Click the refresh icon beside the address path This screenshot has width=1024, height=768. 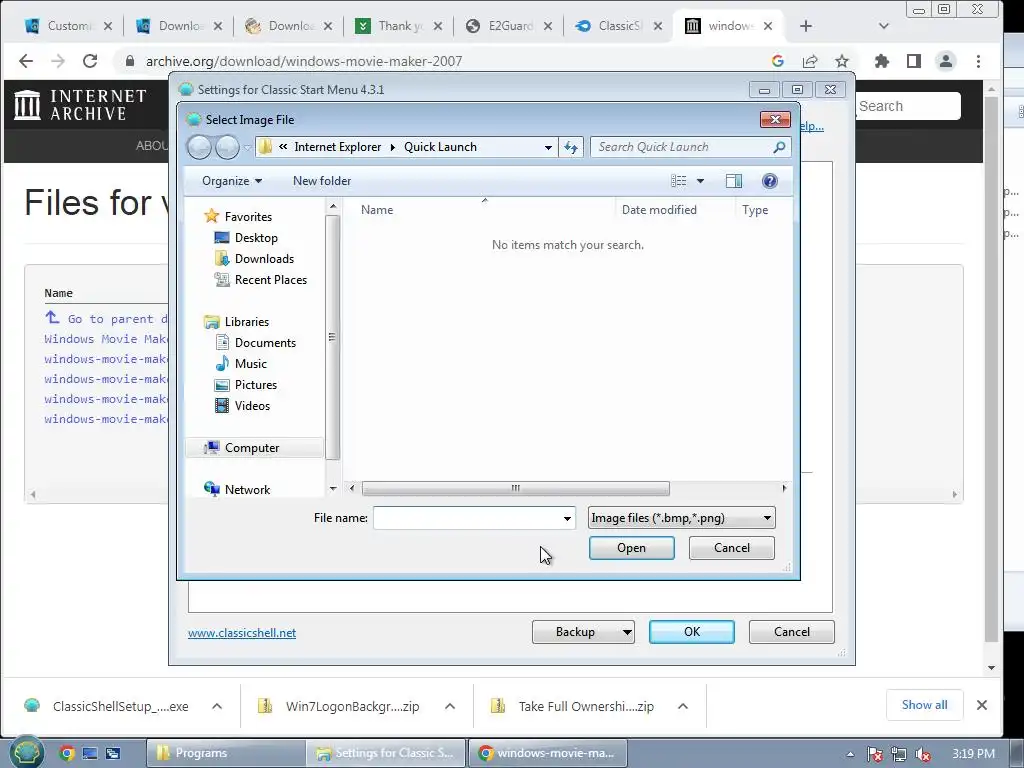point(571,148)
